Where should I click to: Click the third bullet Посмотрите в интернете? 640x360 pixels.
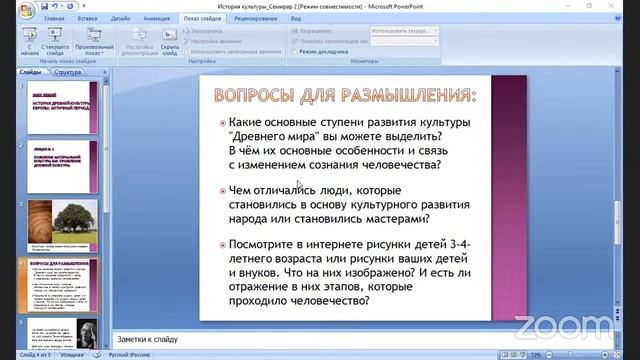point(349,272)
